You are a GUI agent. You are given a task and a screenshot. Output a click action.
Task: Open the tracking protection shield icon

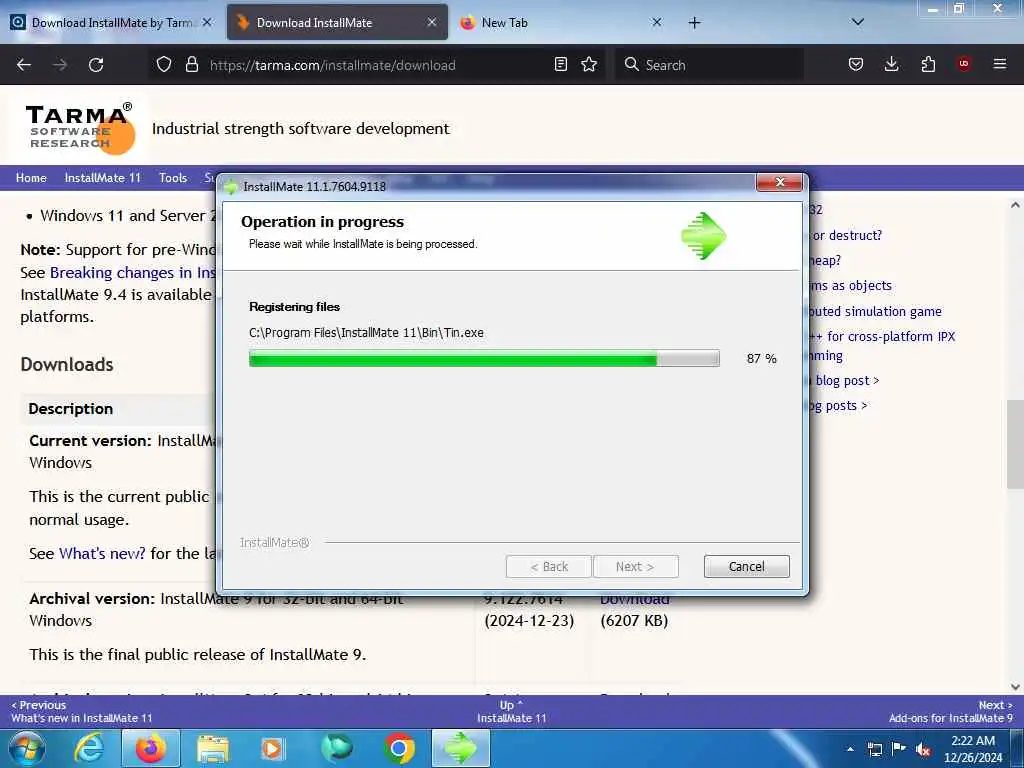164,64
